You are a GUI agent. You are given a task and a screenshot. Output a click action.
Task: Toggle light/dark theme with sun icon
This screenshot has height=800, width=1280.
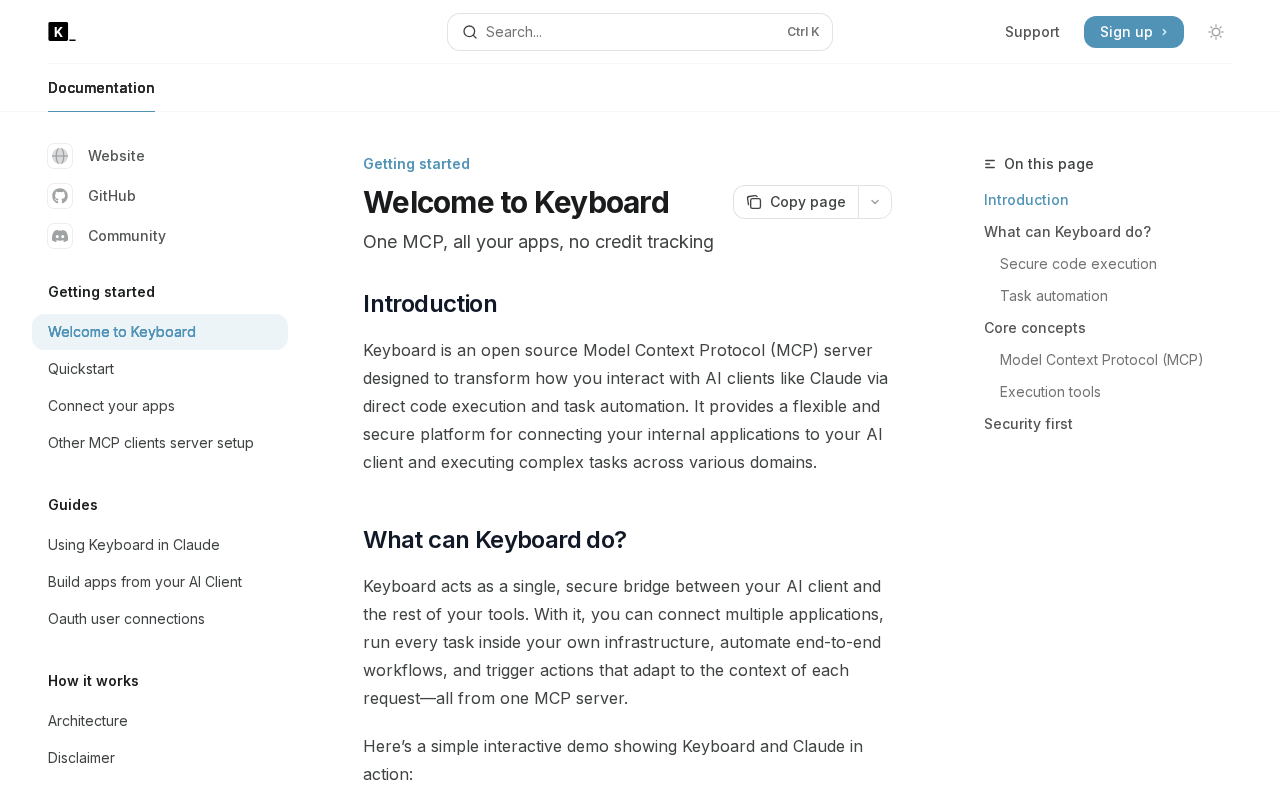click(1216, 32)
